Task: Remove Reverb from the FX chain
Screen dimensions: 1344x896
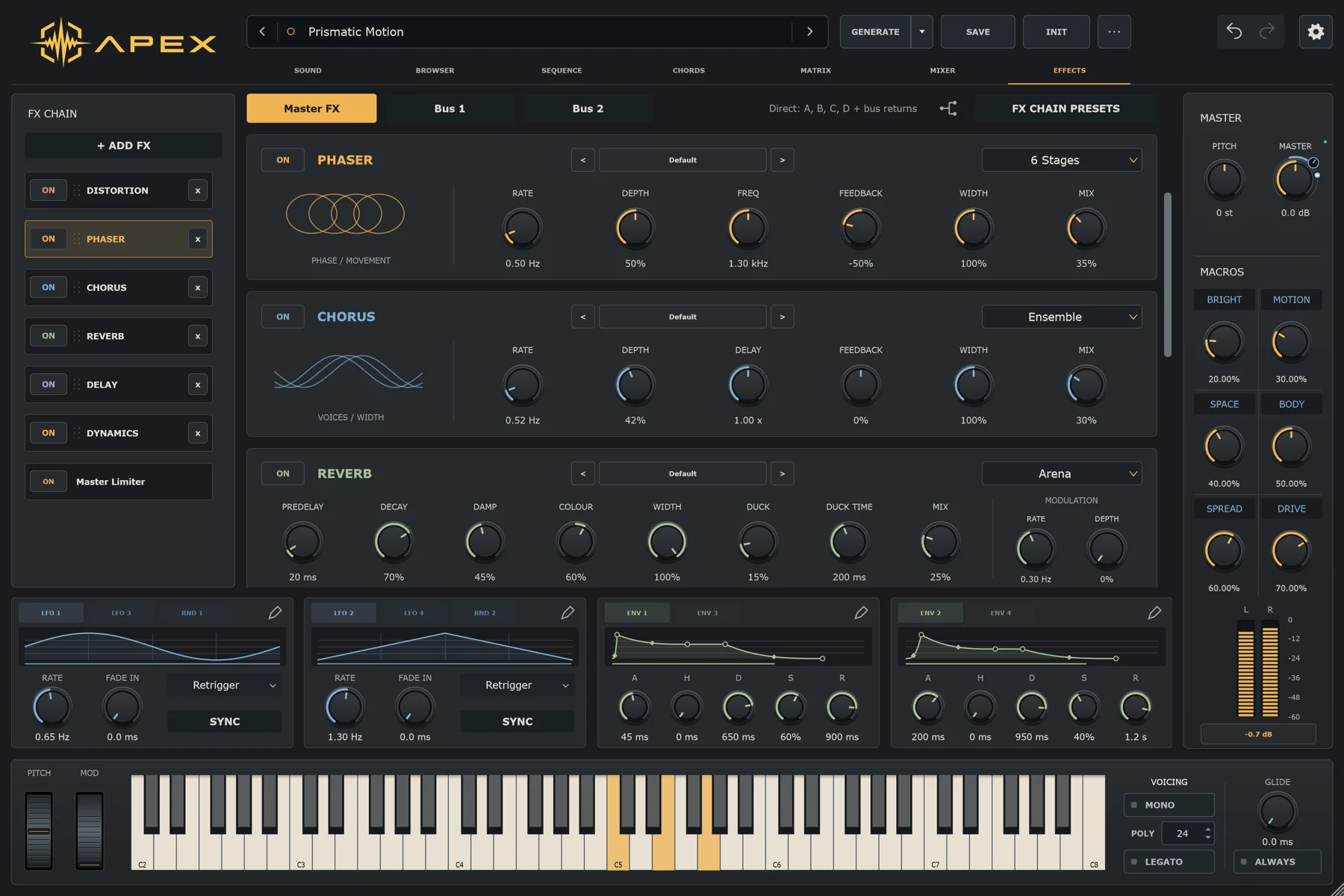Action: 198,336
